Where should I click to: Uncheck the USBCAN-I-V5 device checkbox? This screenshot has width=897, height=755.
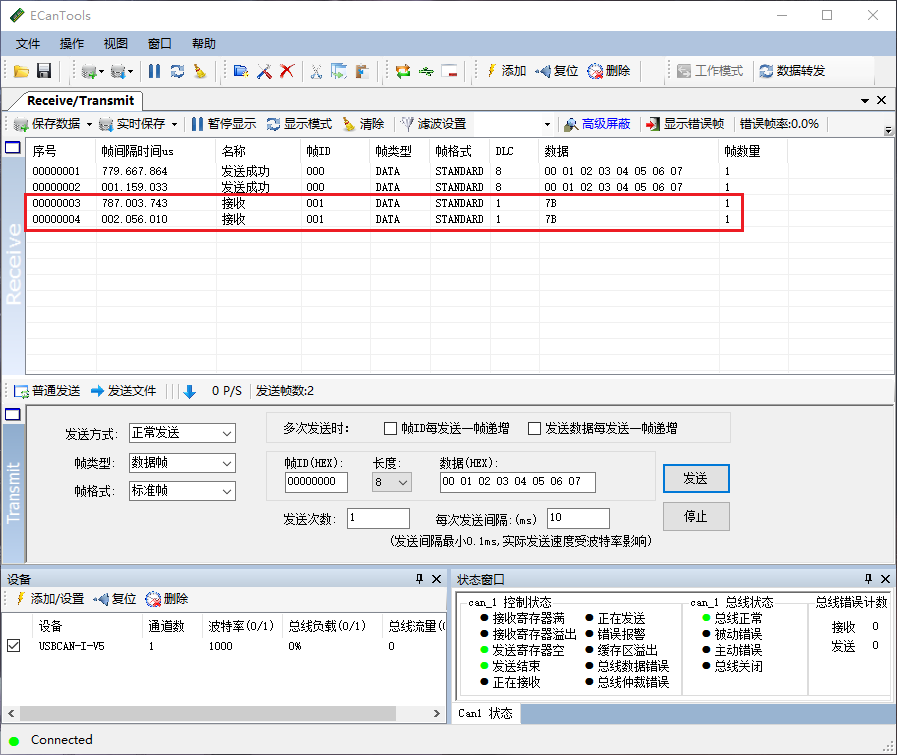coord(14,646)
